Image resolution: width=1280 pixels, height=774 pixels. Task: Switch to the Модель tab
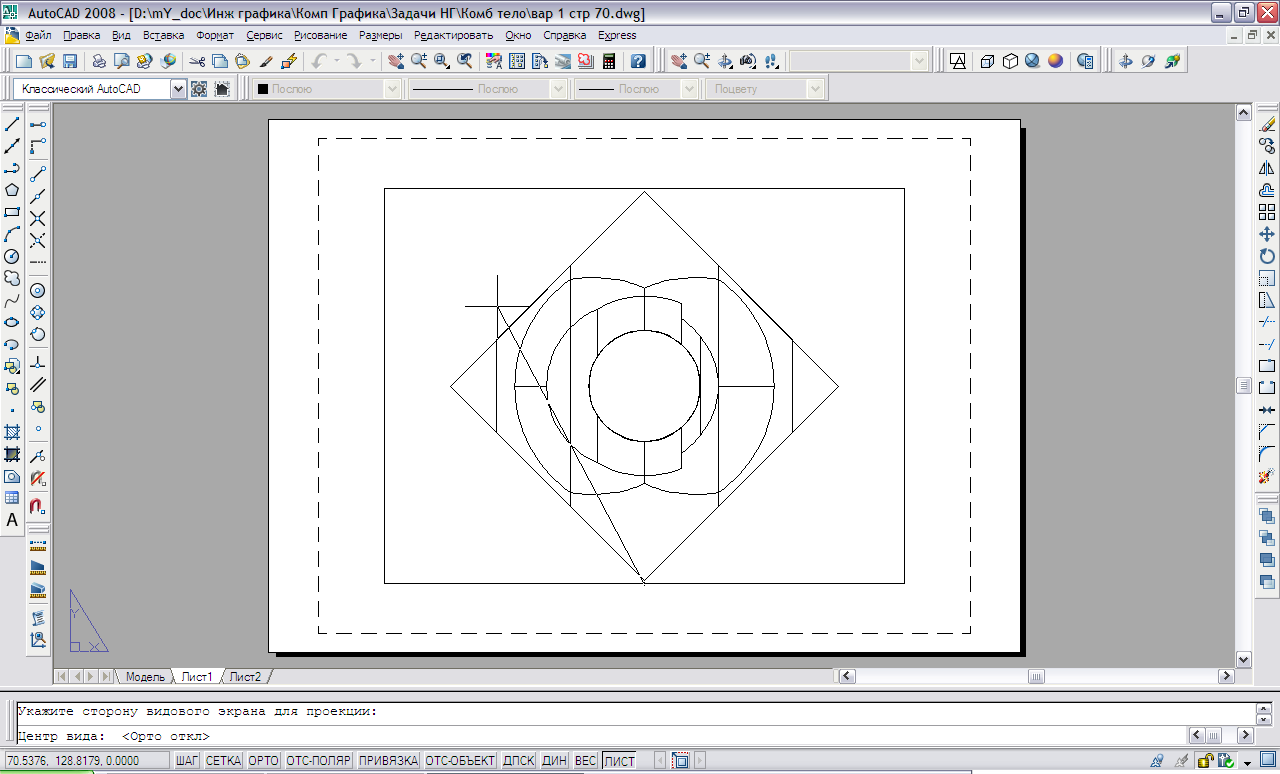[x=144, y=677]
